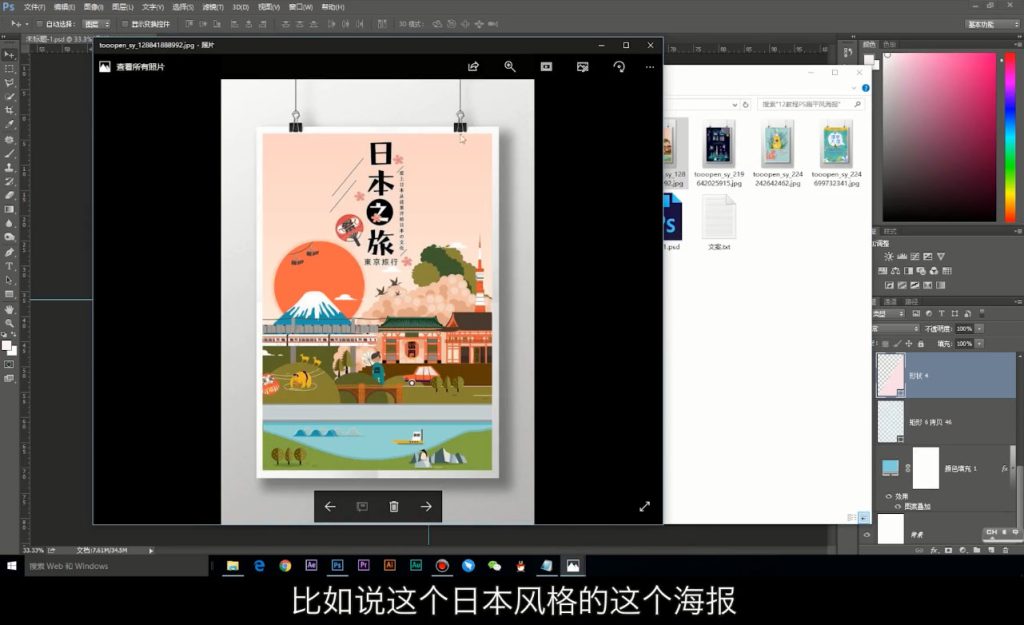1024x625 pixels.
Task: Open the 滤镜 menu
Action: click(x=211, y=7)
